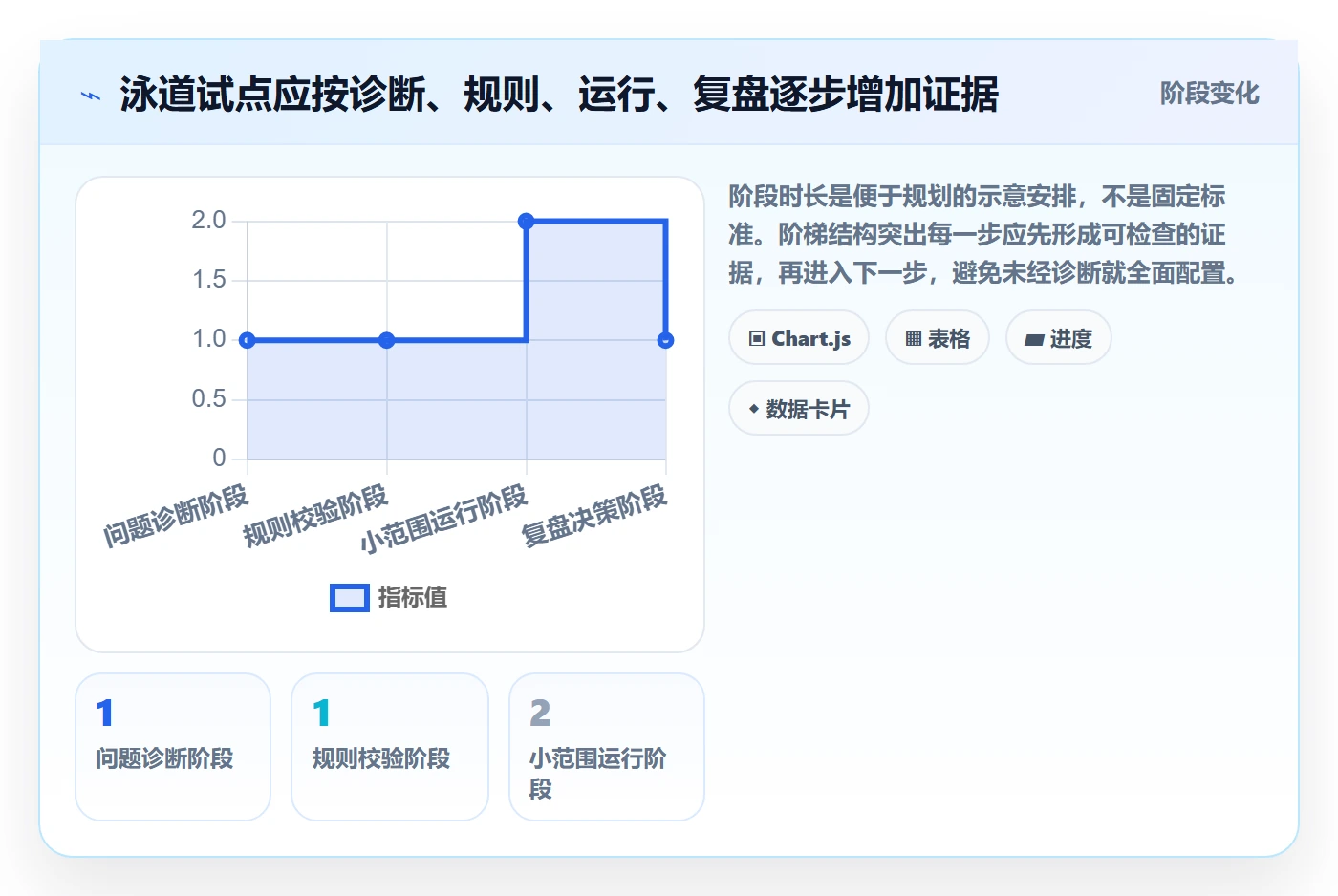Select the 表格 chip
The image size is (1338, 896).
938,337
